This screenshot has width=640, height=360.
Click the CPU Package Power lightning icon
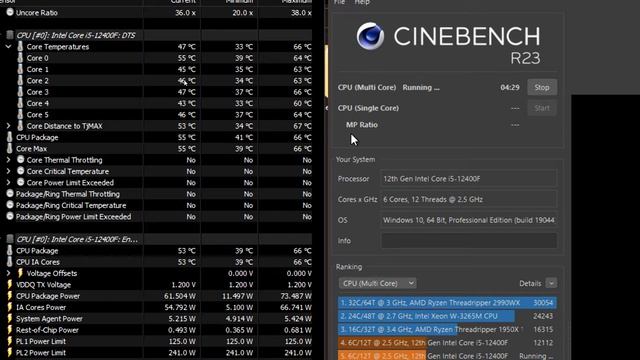coord(10,296)
